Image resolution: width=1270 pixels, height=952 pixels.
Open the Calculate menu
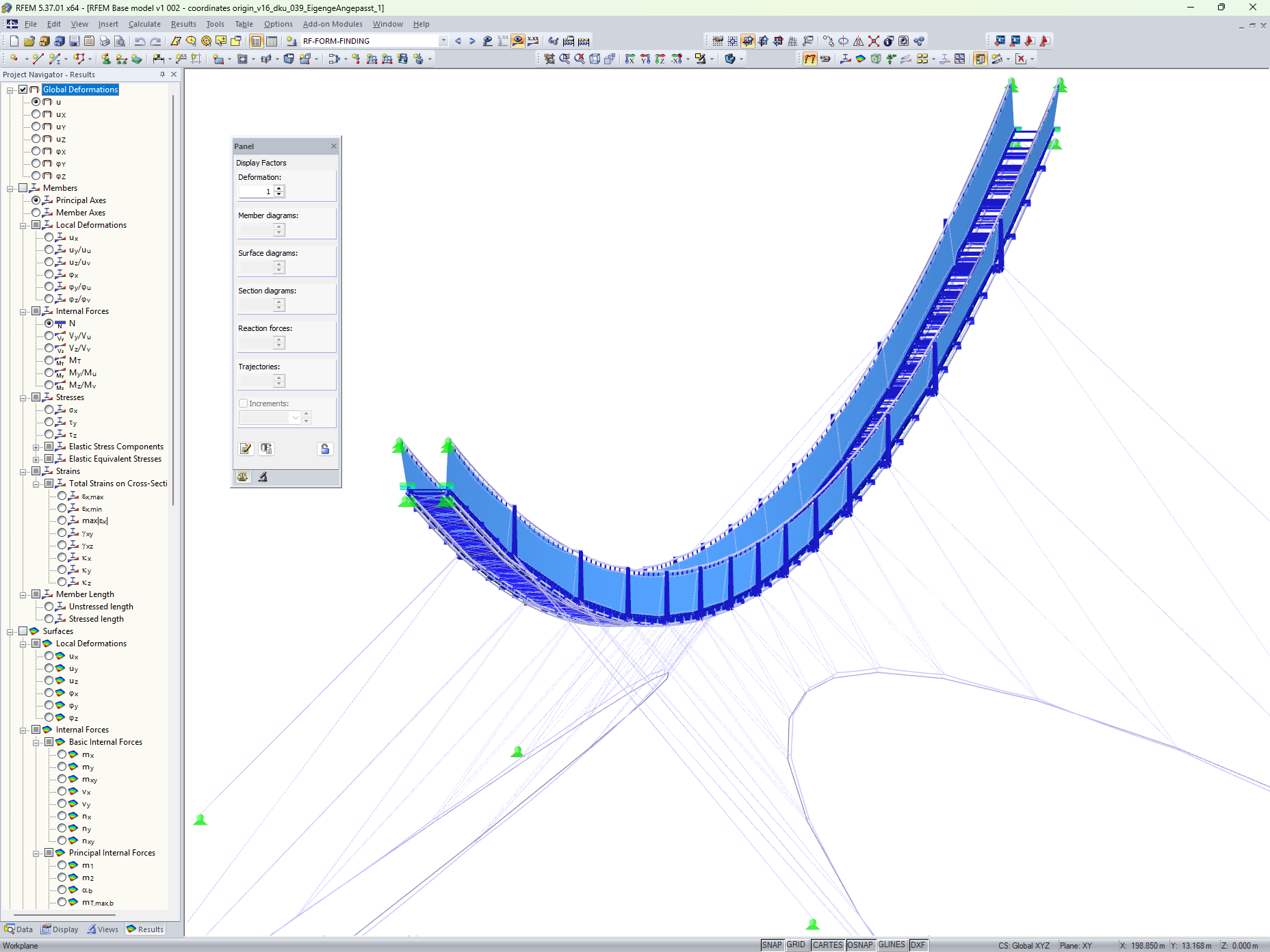click(x=144, y=24)
